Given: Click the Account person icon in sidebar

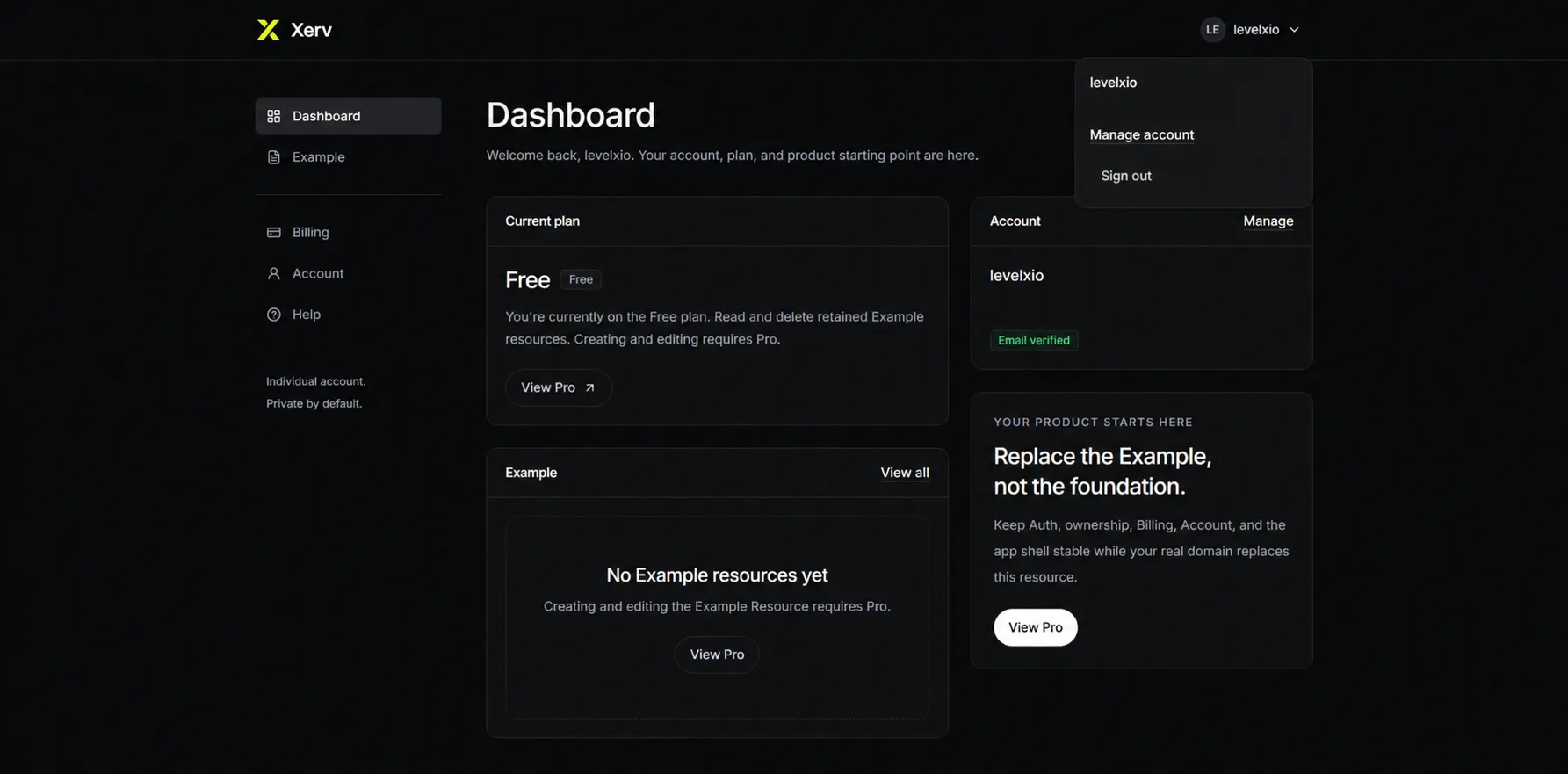Looking at the screenshot, I should 274,273.
